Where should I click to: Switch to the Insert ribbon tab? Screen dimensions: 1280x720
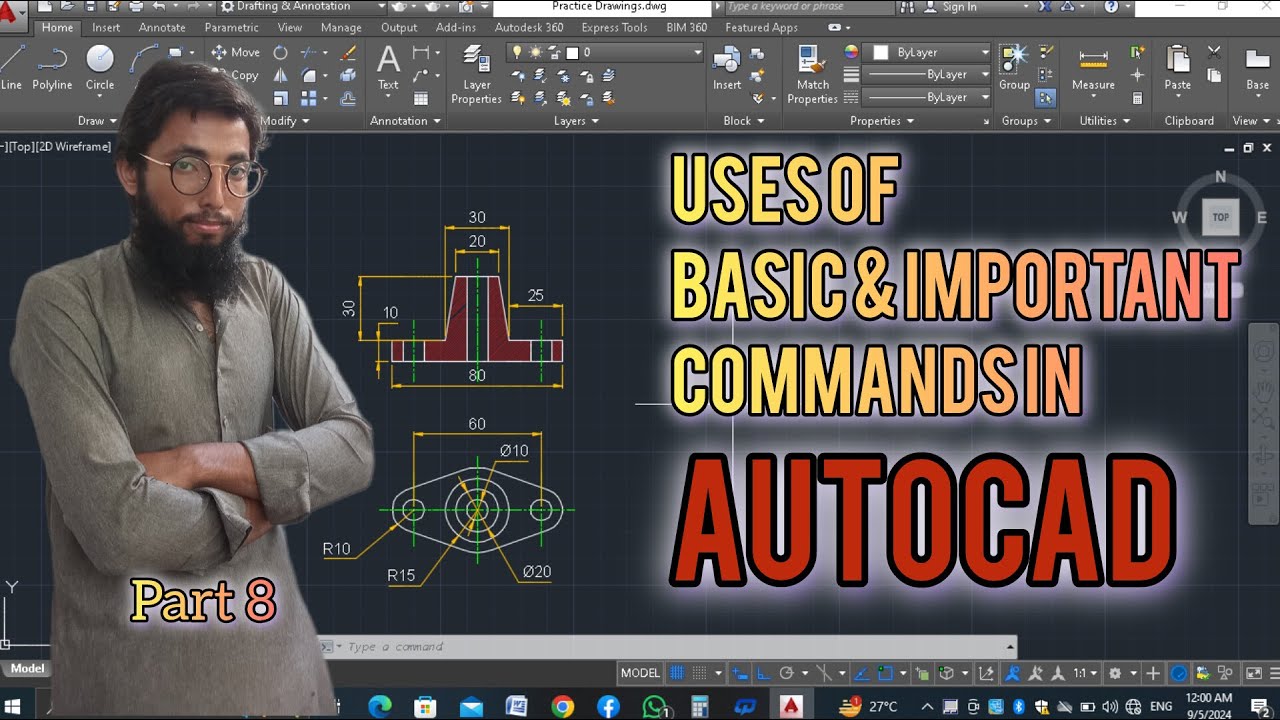point(106,28)
